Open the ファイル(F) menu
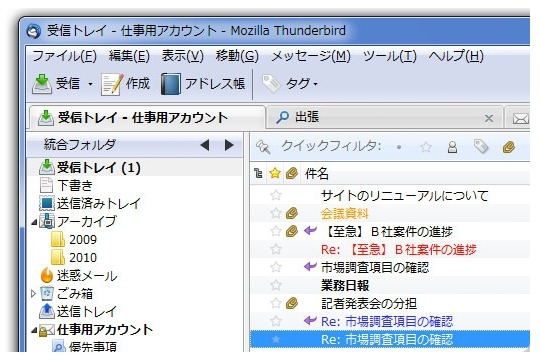Image resolution: width=540 pixels, height=360 pixels. 64,56
